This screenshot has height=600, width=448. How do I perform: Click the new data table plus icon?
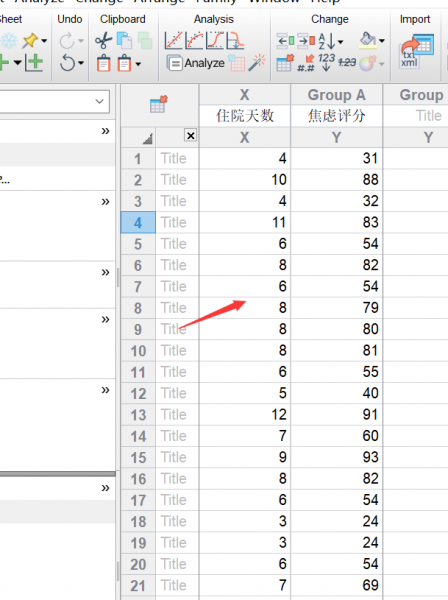pyautogui.click(x=34, y=62)
